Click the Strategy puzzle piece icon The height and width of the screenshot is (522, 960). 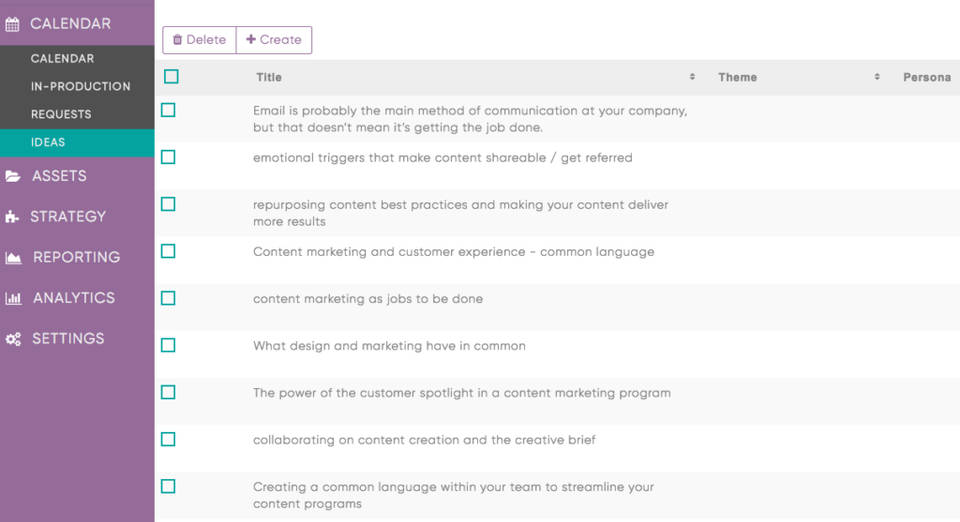tap(13, 217)
